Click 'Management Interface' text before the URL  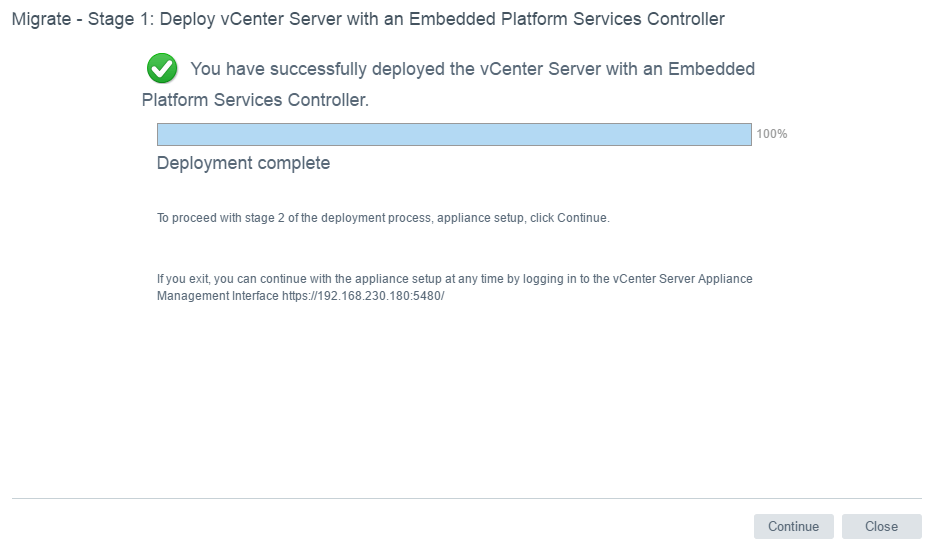pyautogui.click(x=217, y=297)
